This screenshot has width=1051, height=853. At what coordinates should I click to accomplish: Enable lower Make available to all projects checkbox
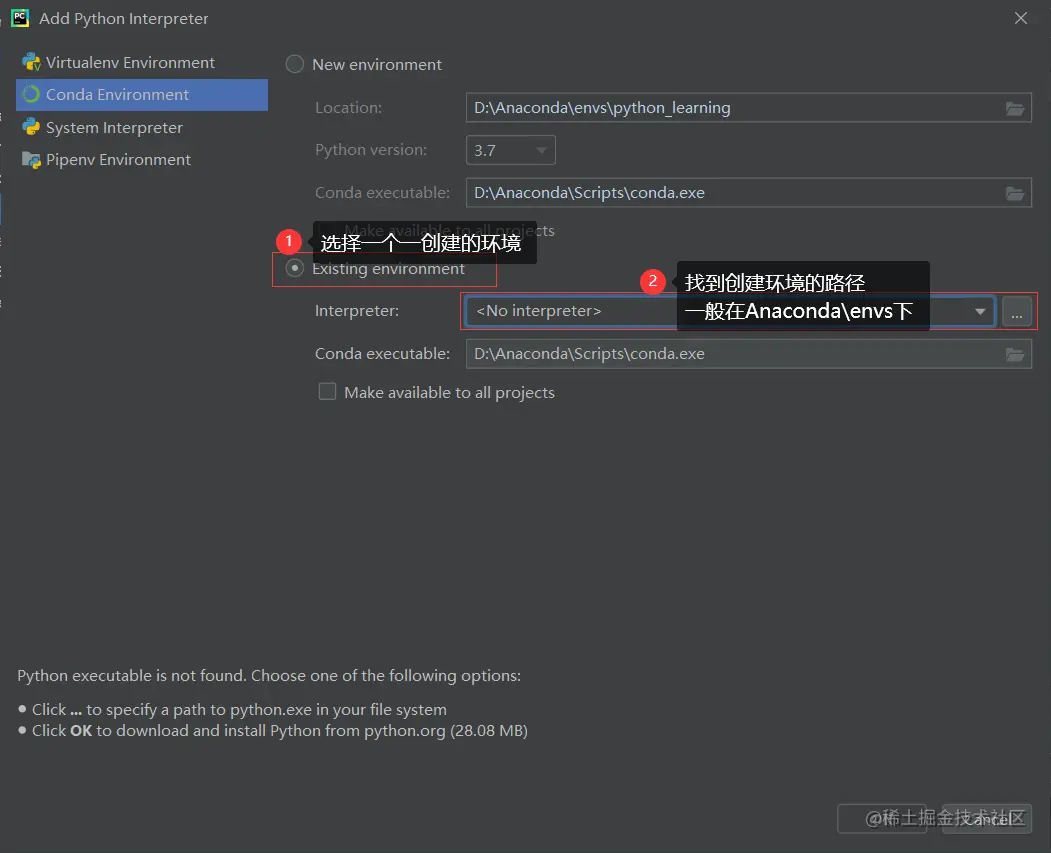click(x=327, y=391)
